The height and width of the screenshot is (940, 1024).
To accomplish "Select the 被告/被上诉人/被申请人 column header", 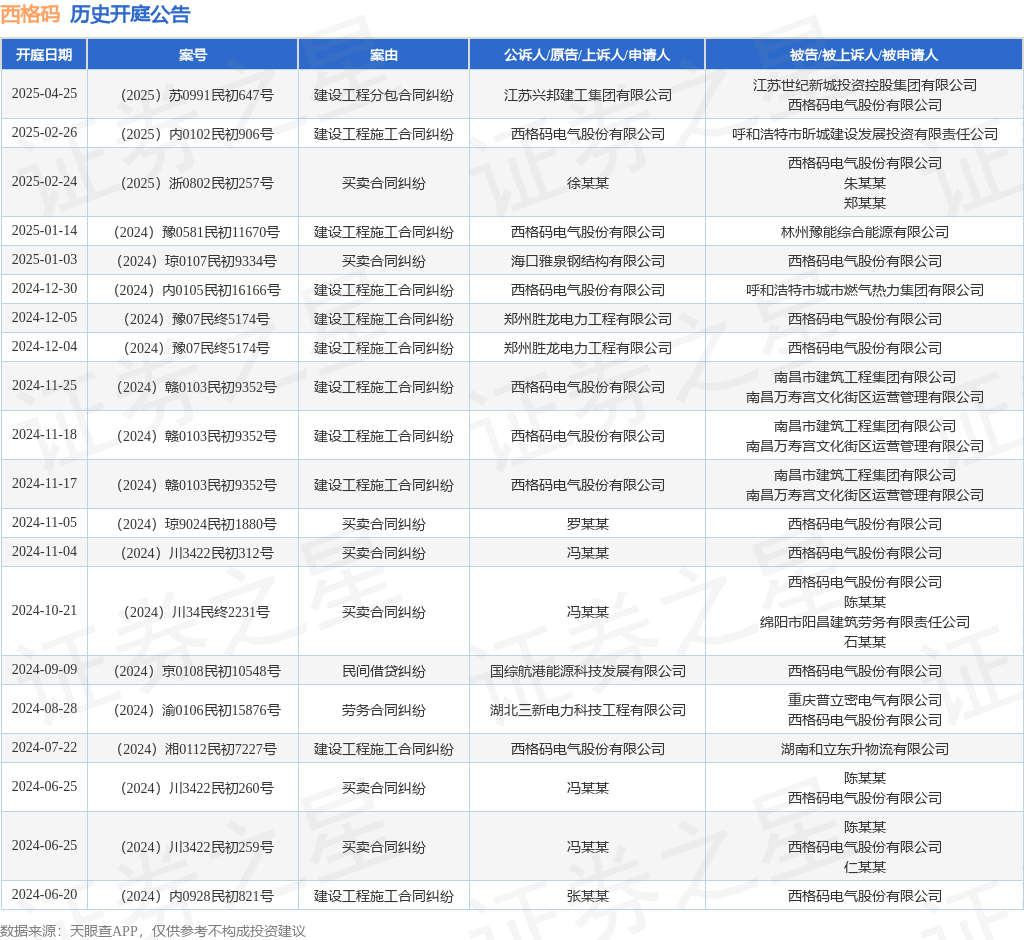I will (x=864, y=55).
